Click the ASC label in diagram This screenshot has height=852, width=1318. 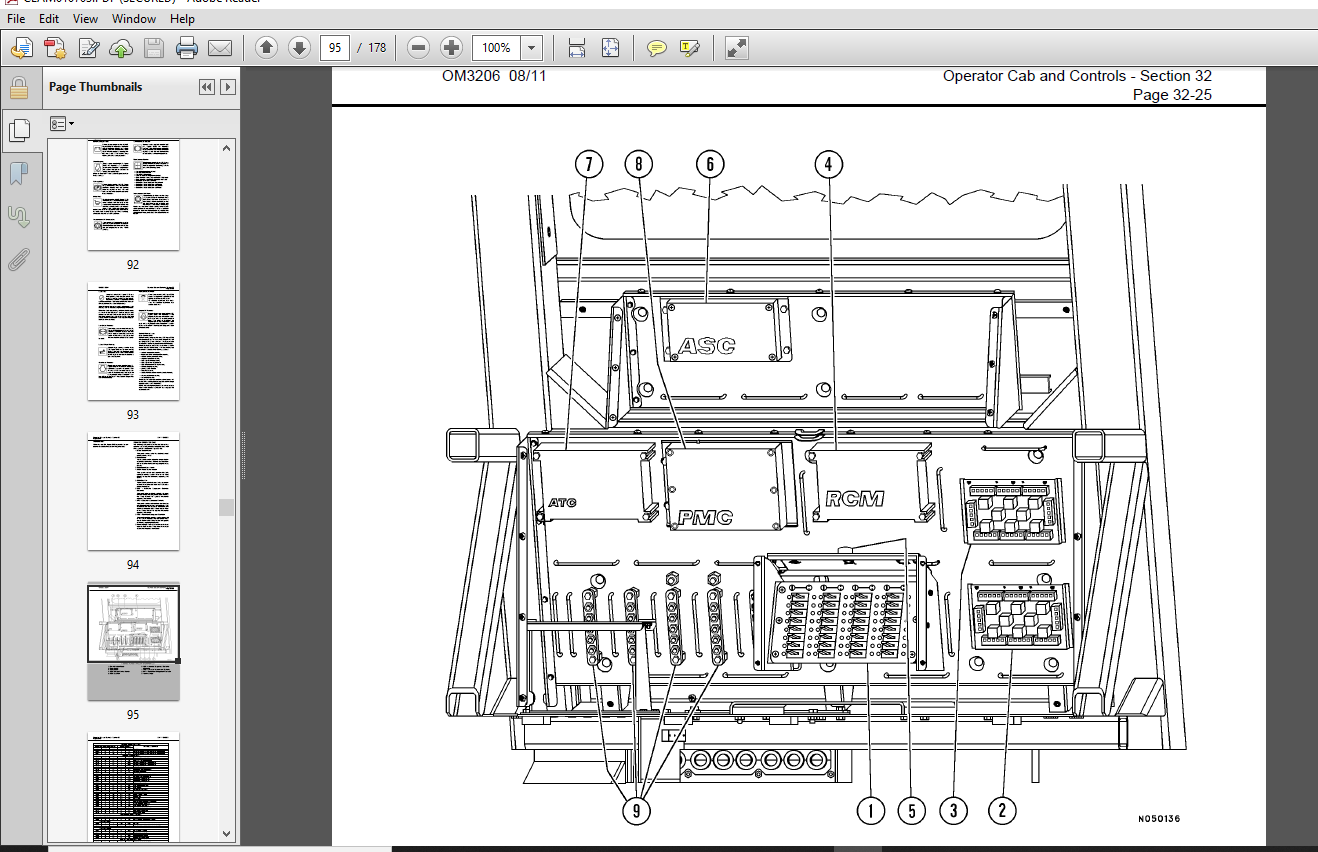707,346
